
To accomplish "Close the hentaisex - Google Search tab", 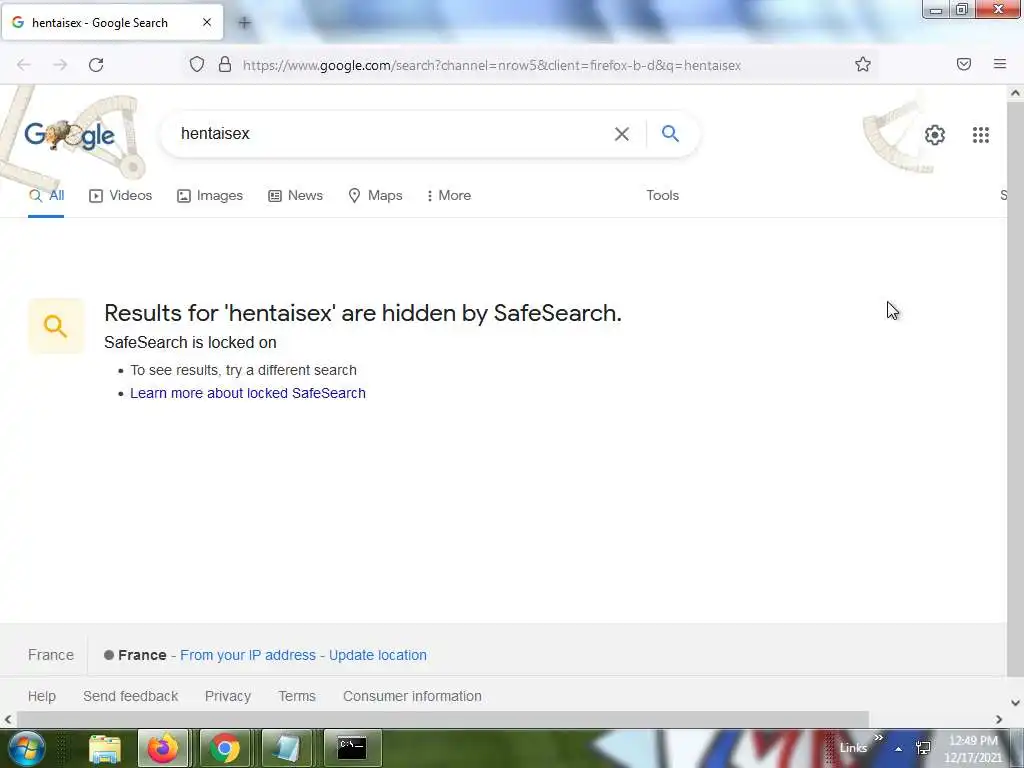I will point(207,22).
